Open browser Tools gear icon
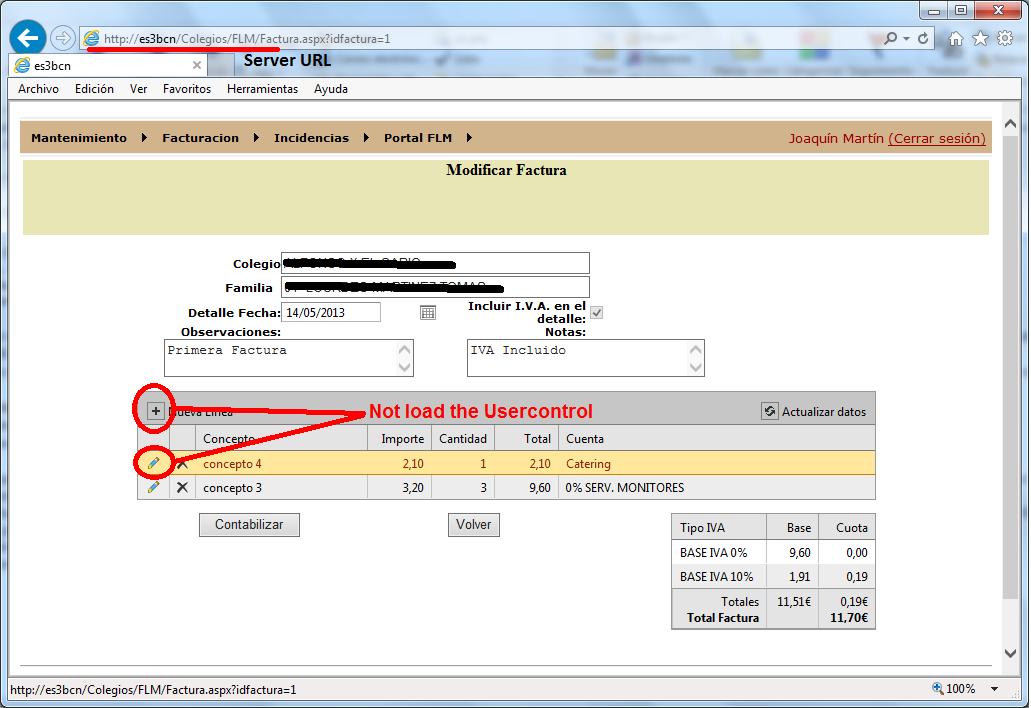 coord(1005,38)
